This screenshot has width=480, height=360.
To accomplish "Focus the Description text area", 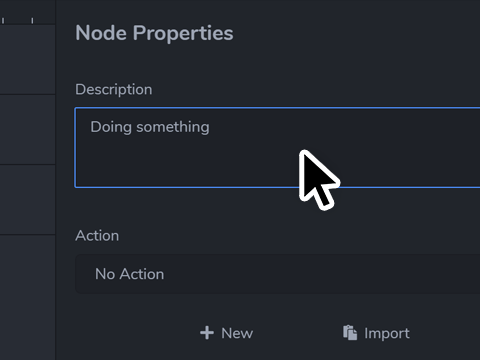I will (x=278, y=148).
